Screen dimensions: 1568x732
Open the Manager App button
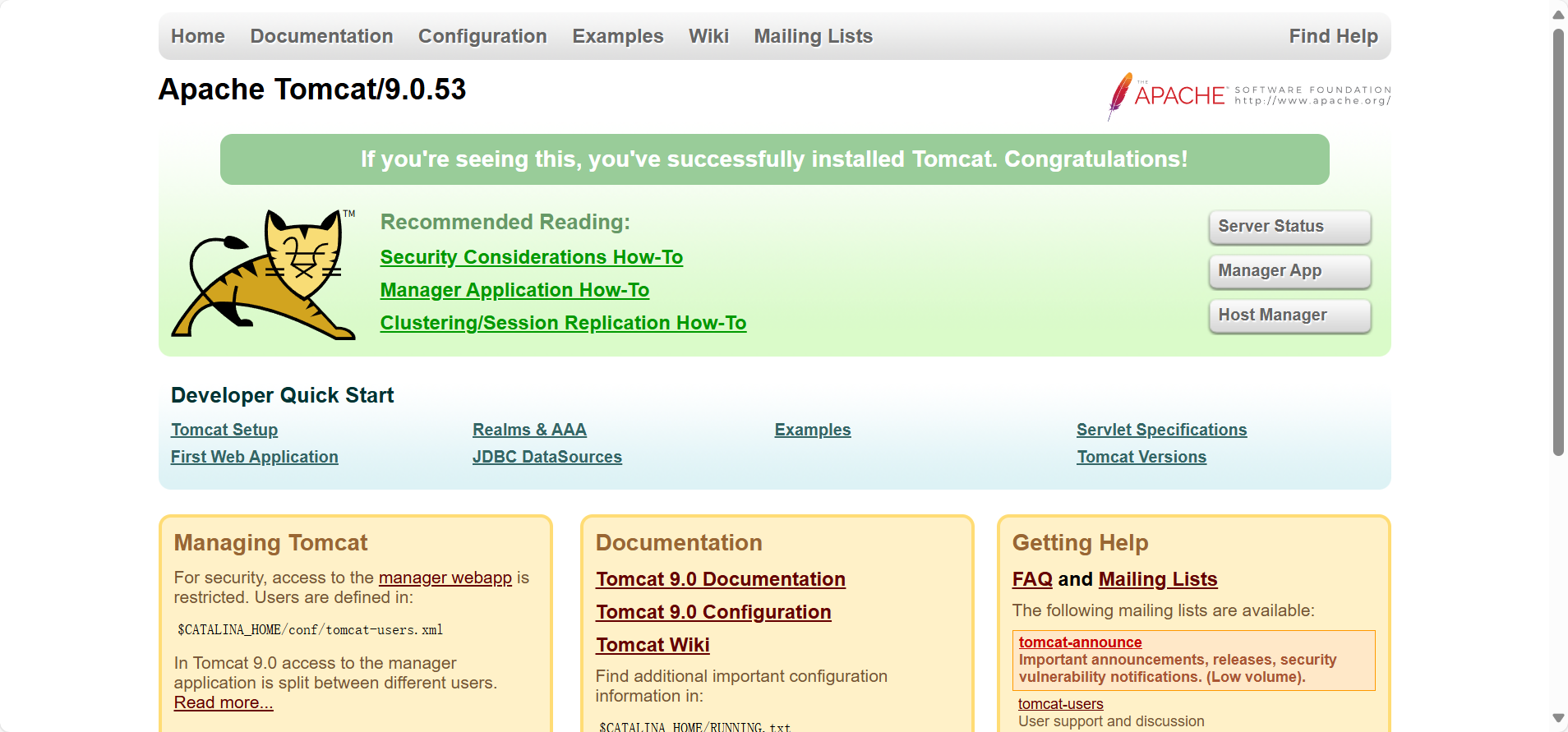1289,271
